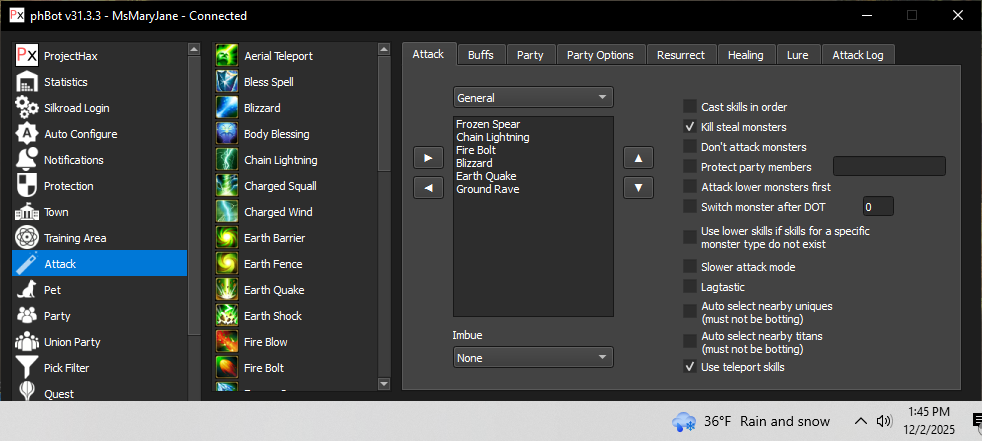Select the Chain Lightning skill icon
The height and width of the screenshot is (441, 982).
(x=227, y=160)
